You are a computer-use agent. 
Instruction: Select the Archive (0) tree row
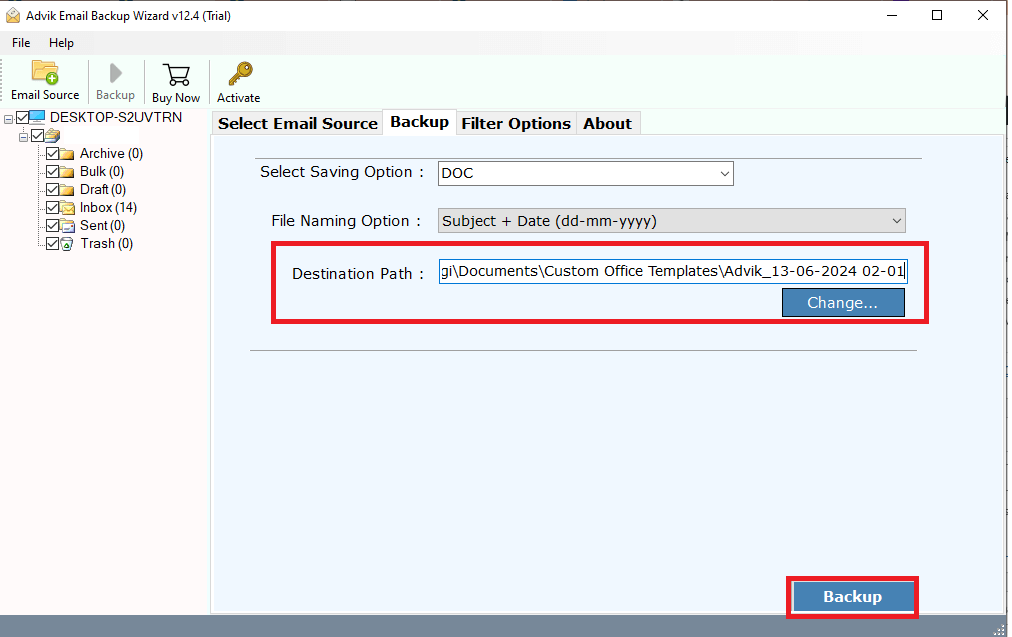point(111,154)
